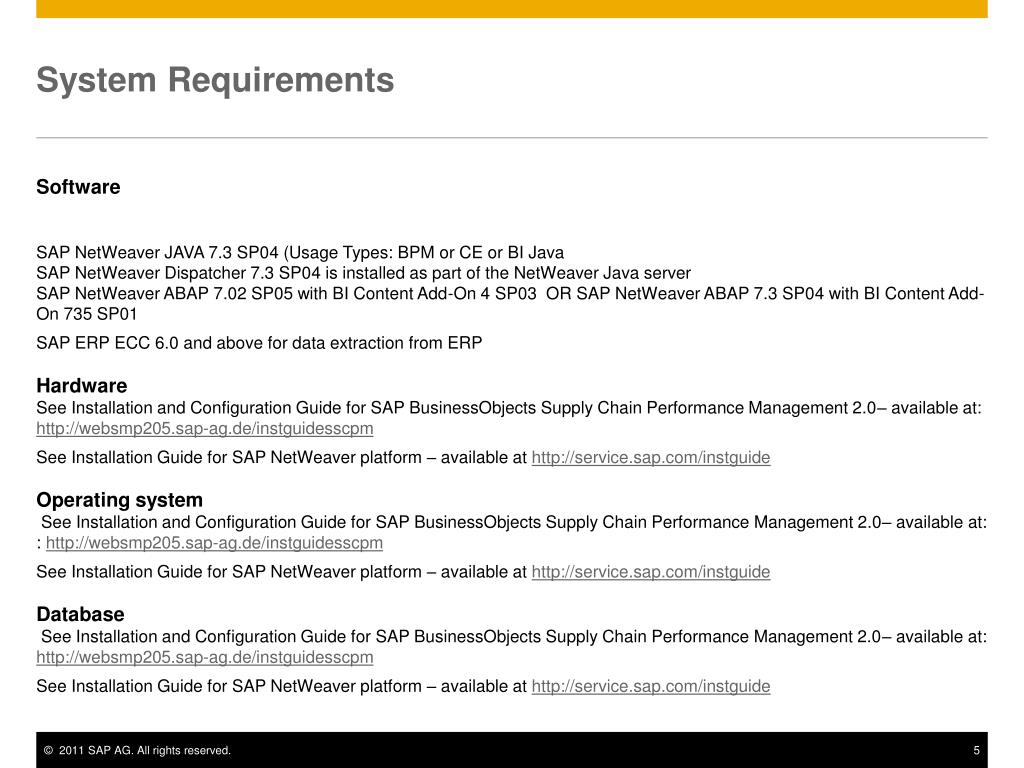Viewport: 1024px width, 768px height.
Task: Select the Software heading
Action: tap(78, 187)
